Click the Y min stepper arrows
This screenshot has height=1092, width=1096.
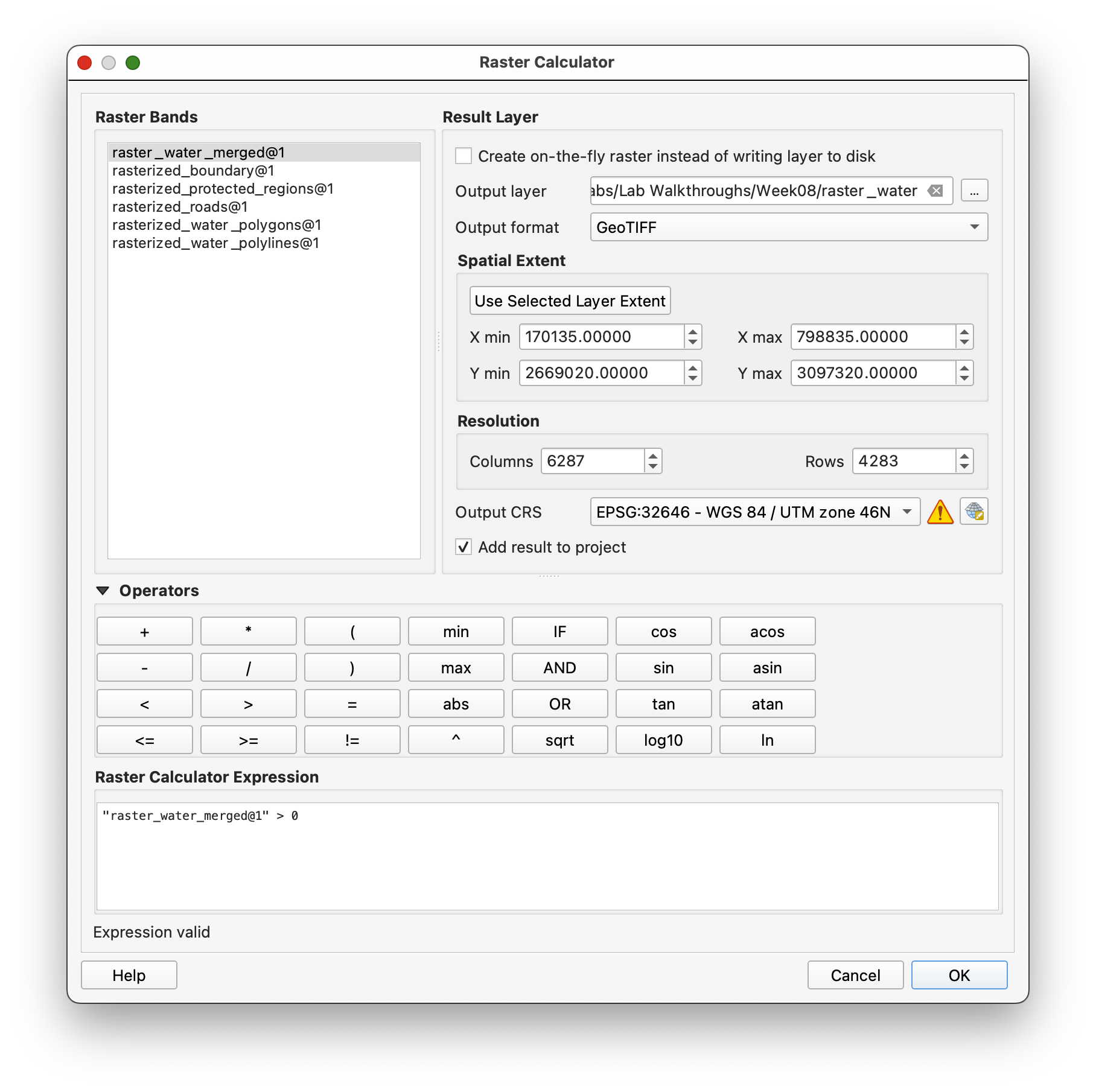tap(693, 373)
